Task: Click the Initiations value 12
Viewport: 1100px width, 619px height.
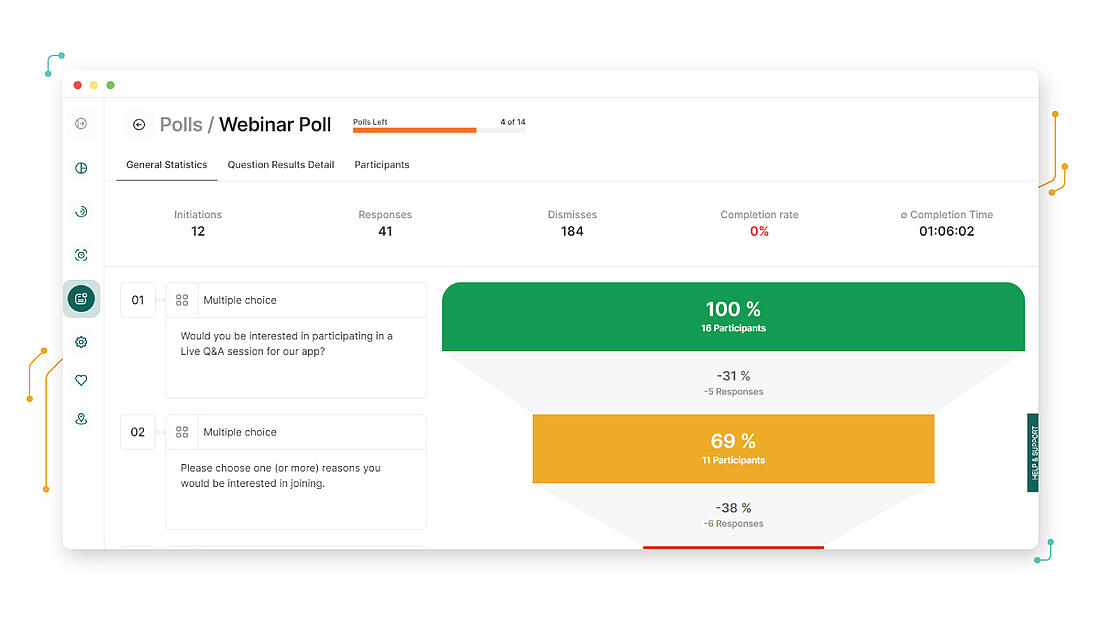Action: [x=198, y=232]
